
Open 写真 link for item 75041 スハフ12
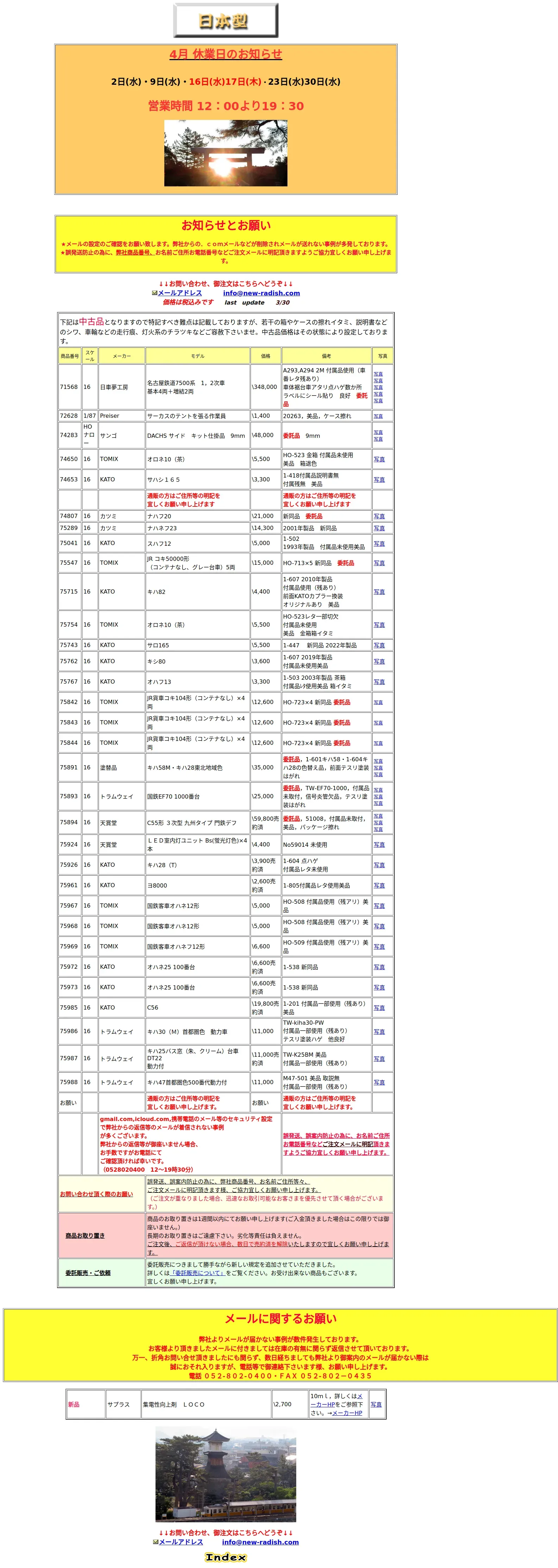379,544
